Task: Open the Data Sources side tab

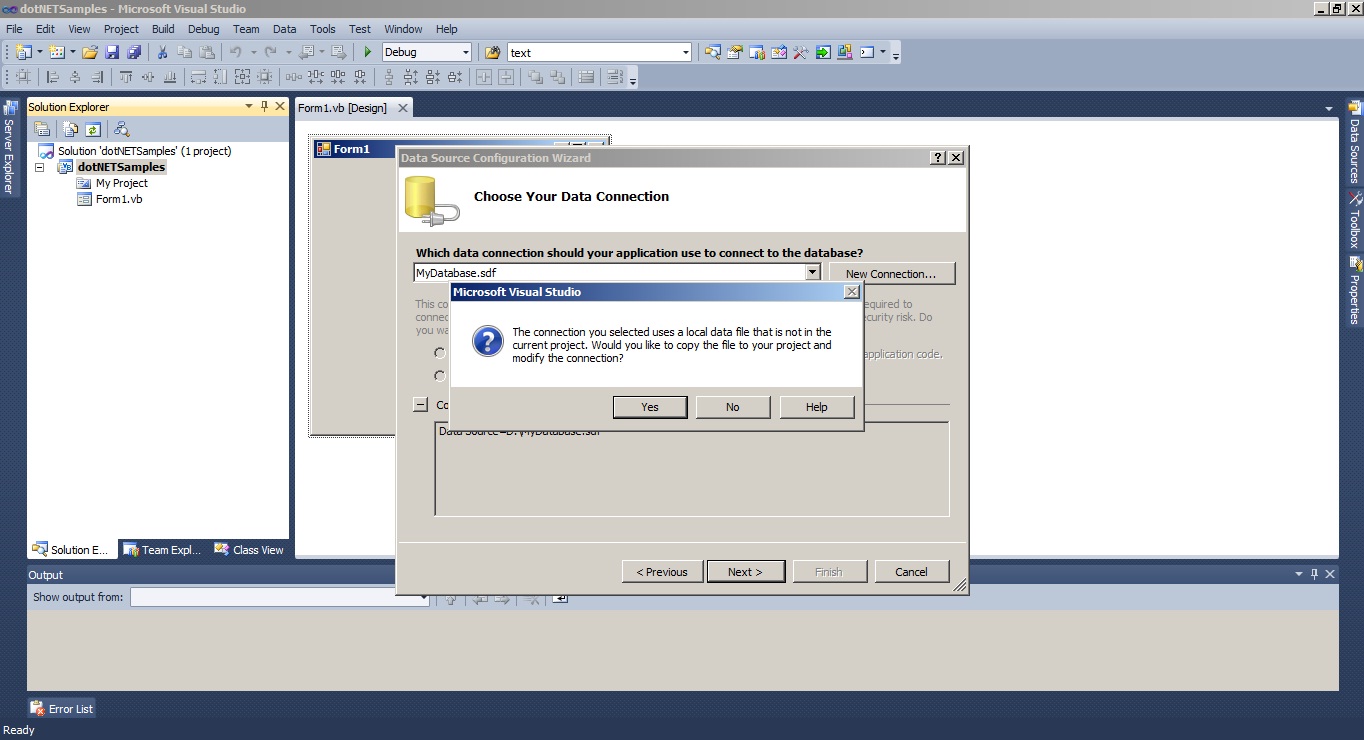Action: tap(1355, 142)
